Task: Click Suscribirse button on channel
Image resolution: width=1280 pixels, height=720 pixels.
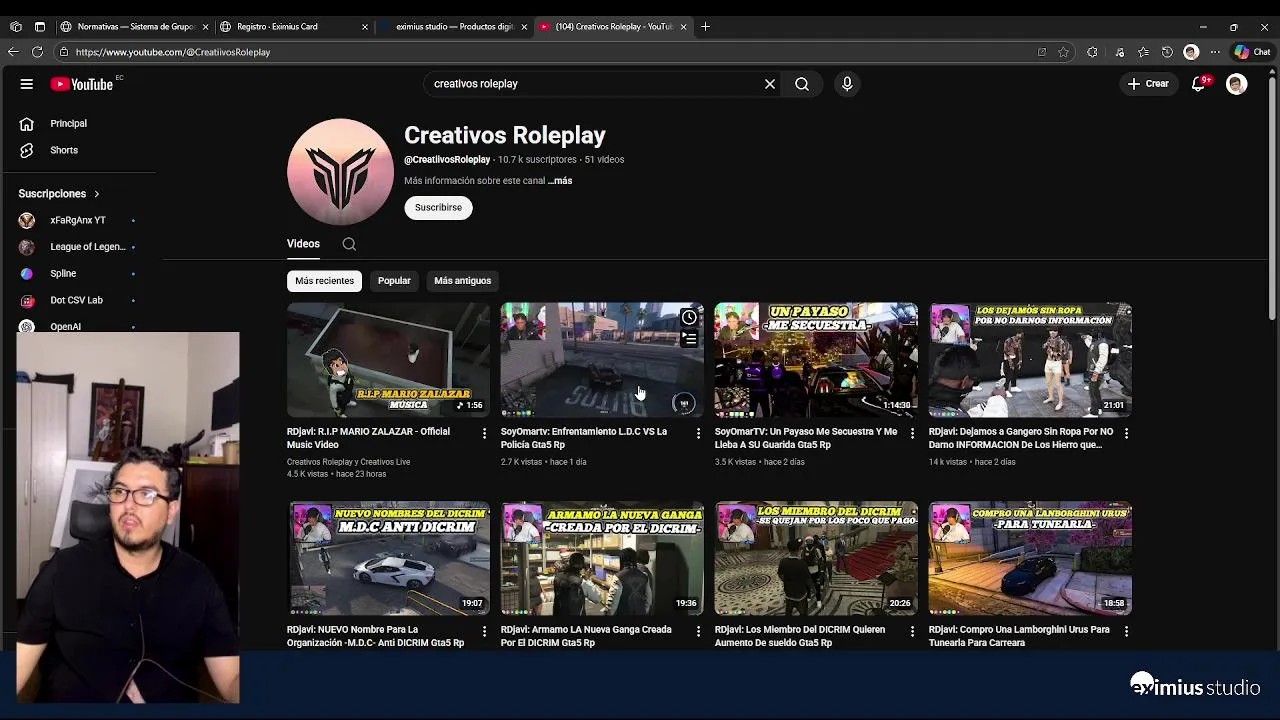Action: point(438,207)
